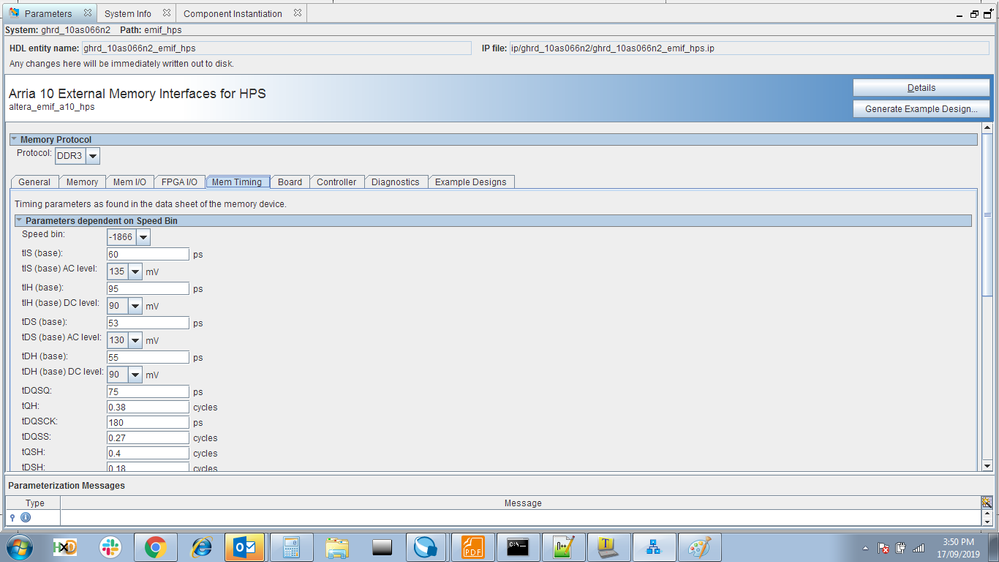The width and height of the screenshot is (999, 562).
Task: Click the tDQSQ input field
Action: click(x=148, y=392)
